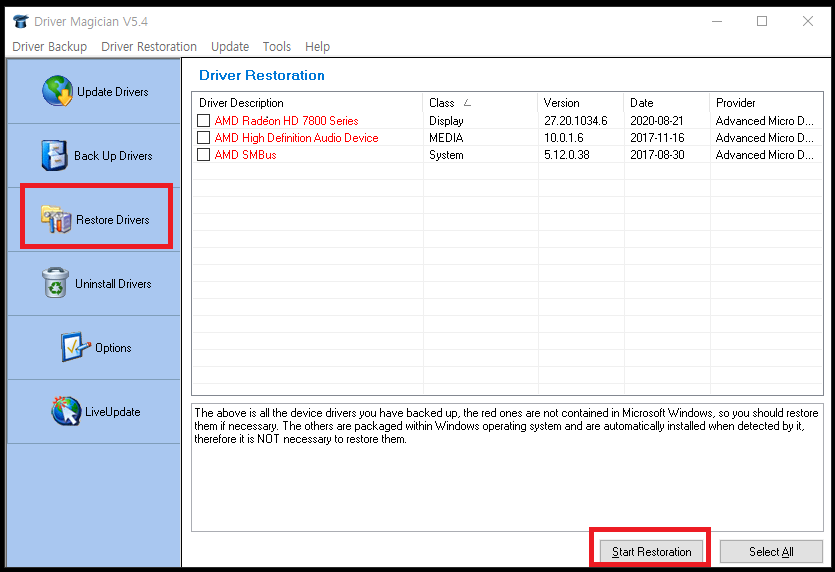Image resolution: width=835 pixels, height=572 pixels.
Task: Click the MEDIA class cell
Action: pyautogui.click(x=446, y=138)
